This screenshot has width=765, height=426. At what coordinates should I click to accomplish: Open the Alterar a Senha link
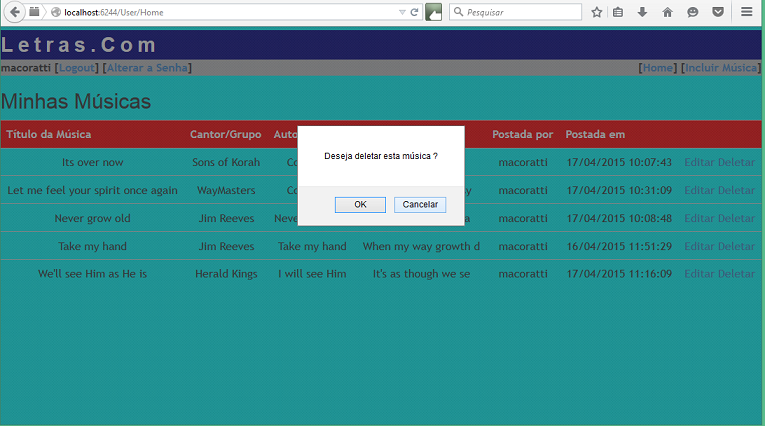[x=146, y=68]
